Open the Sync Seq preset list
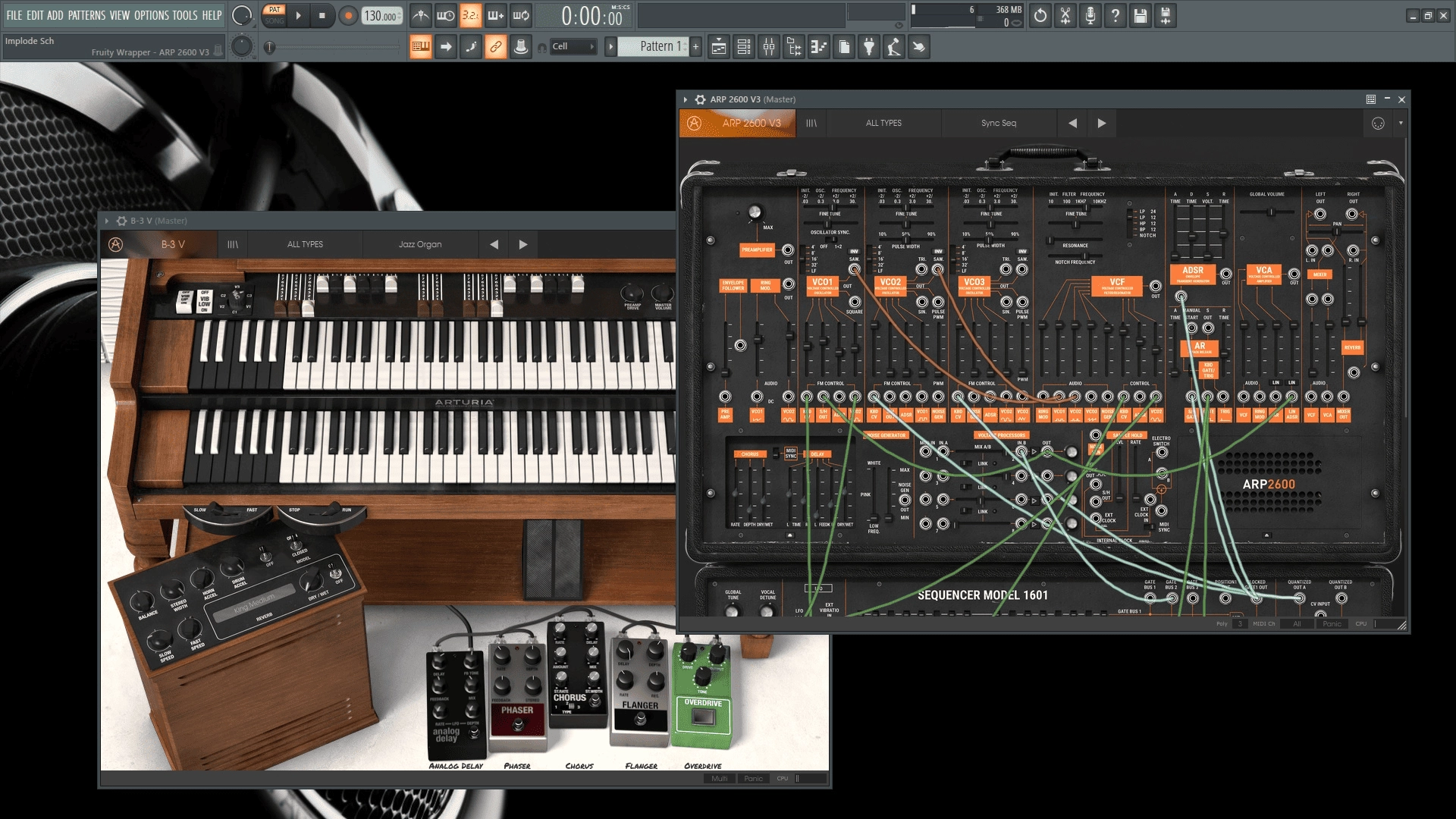Screen dimensions: 1456x819 pos(999,123)
